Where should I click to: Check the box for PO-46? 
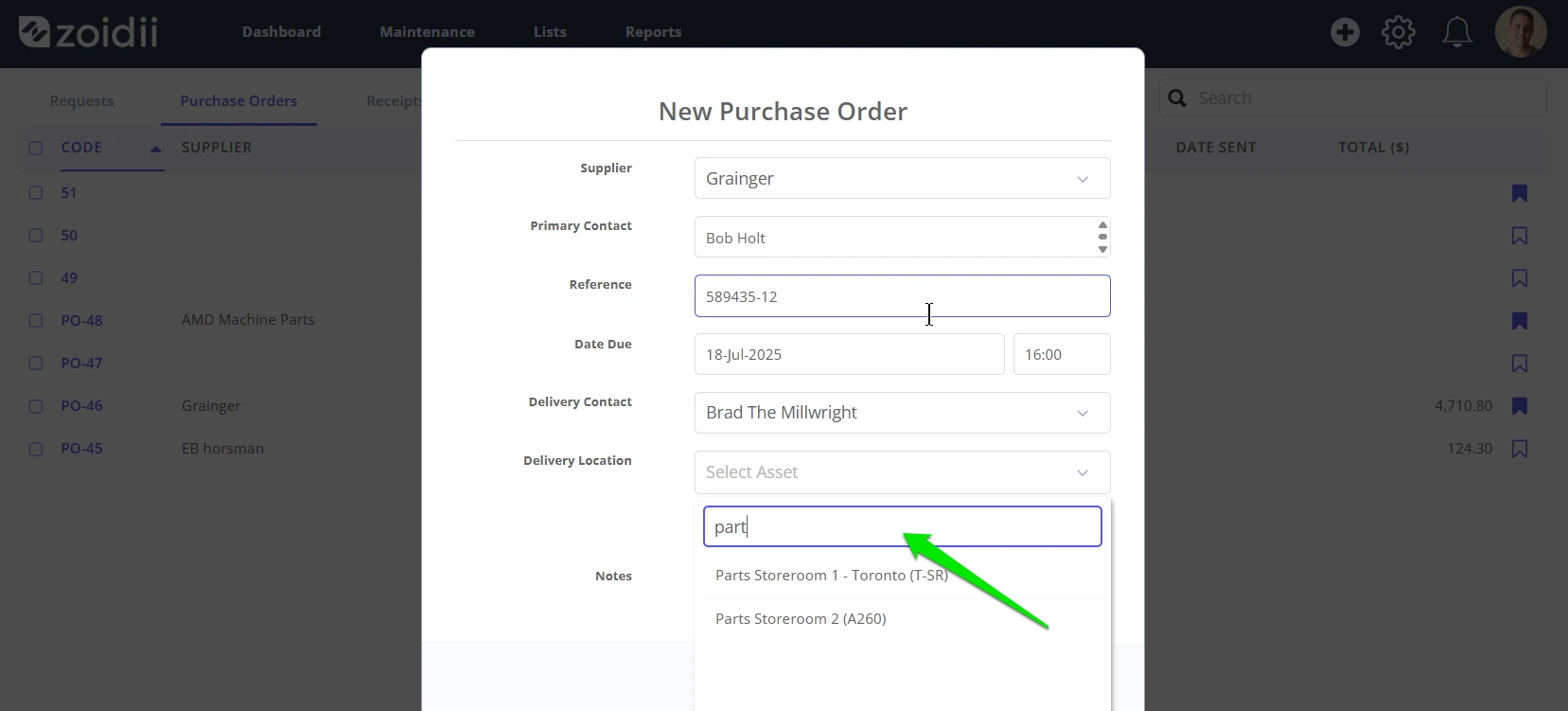pos(36,405)
